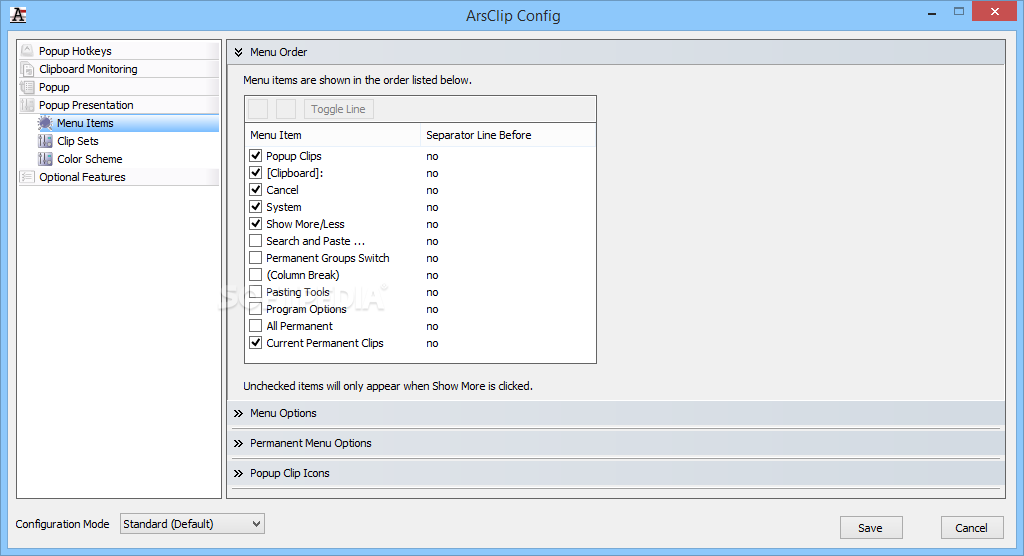Minimize the ArsClip Config window

point(932,12)
